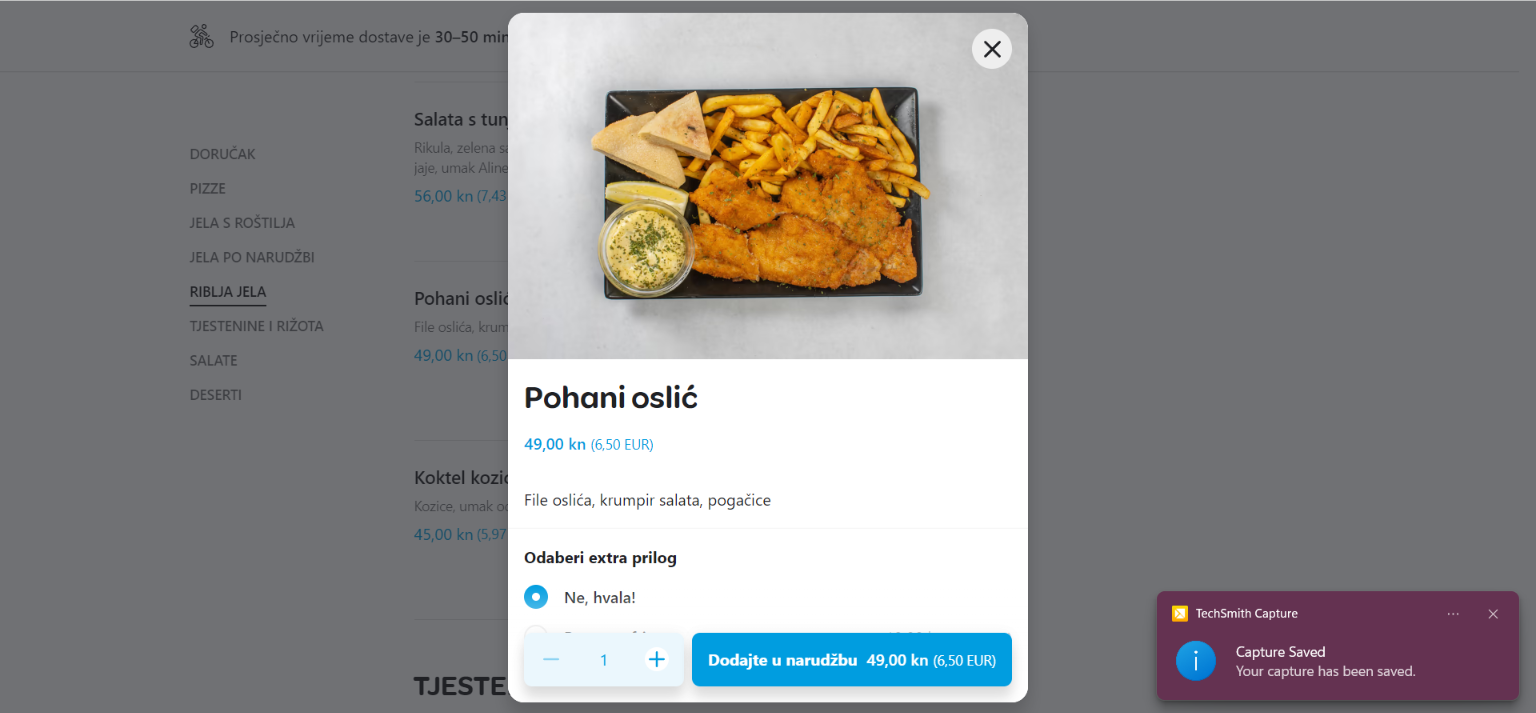Go to the PIZZE category
The height and width of the screenshot is (713, 1536).
pyautogui.click(x=208, y=188)
